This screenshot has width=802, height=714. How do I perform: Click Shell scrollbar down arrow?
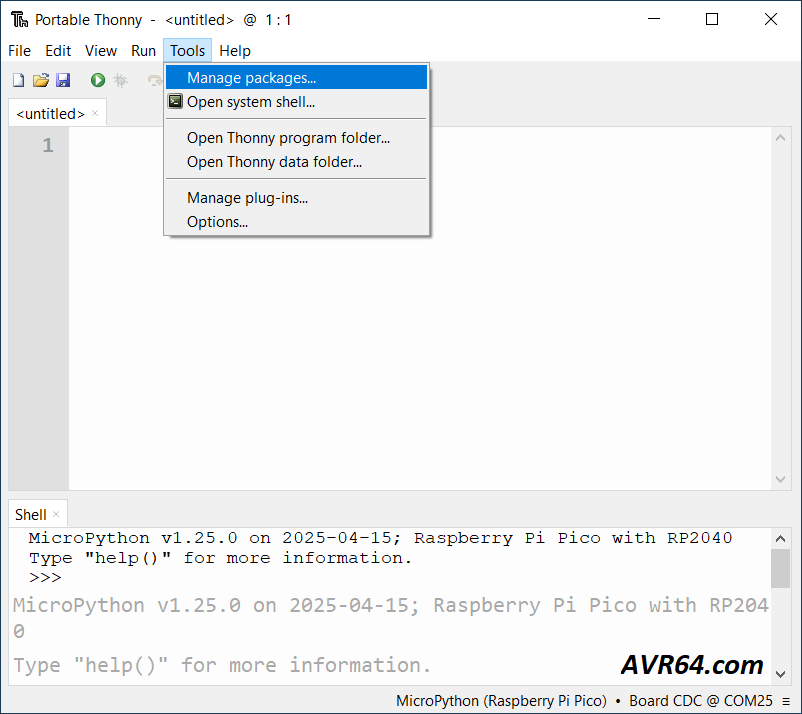click(x=781, y=674)
